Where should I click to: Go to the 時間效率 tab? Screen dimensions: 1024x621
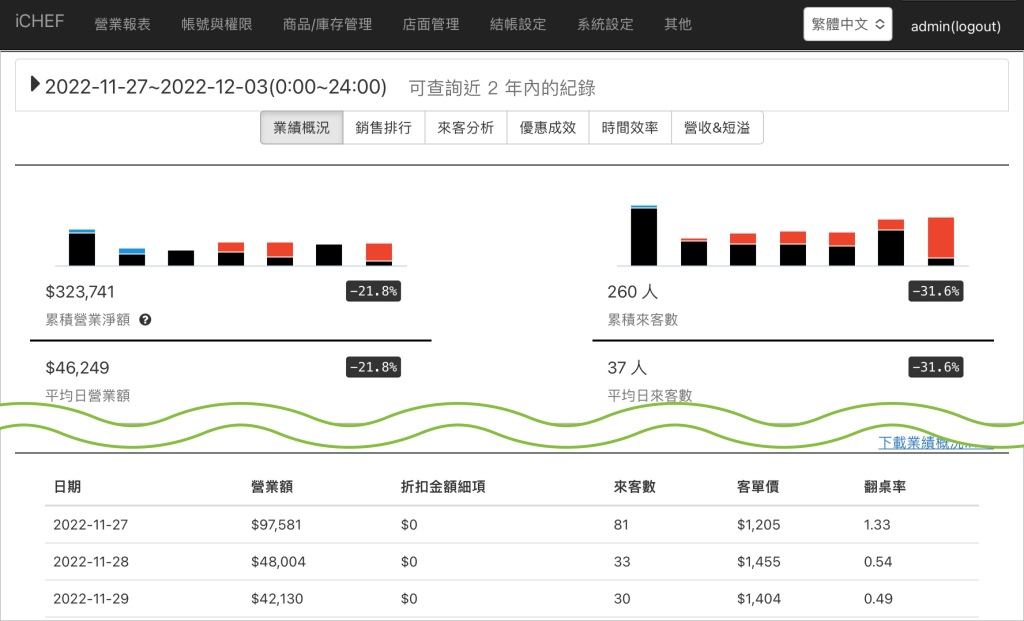pyautogui.click(x=630, y=128)
